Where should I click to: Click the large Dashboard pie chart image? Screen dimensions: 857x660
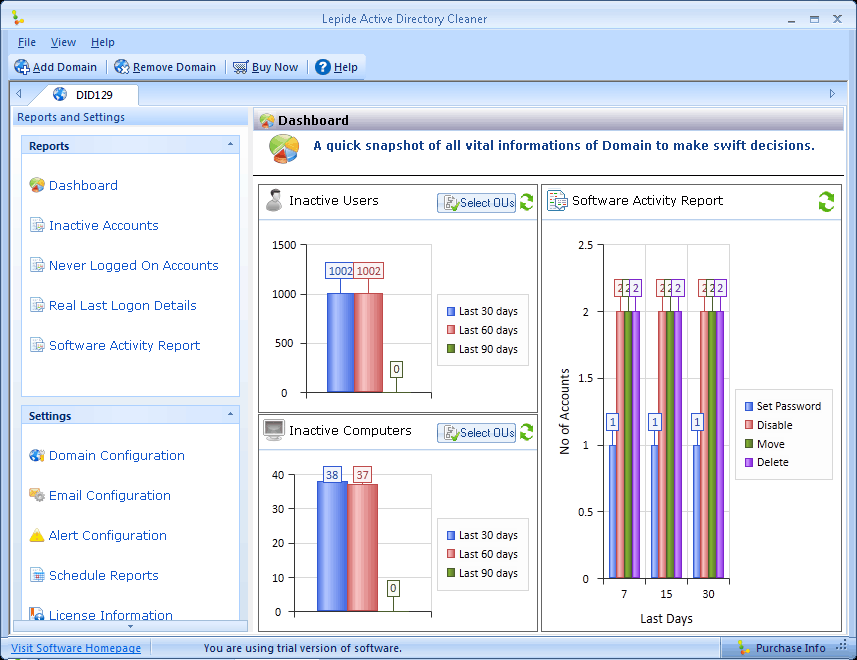(x=284, y=149)
